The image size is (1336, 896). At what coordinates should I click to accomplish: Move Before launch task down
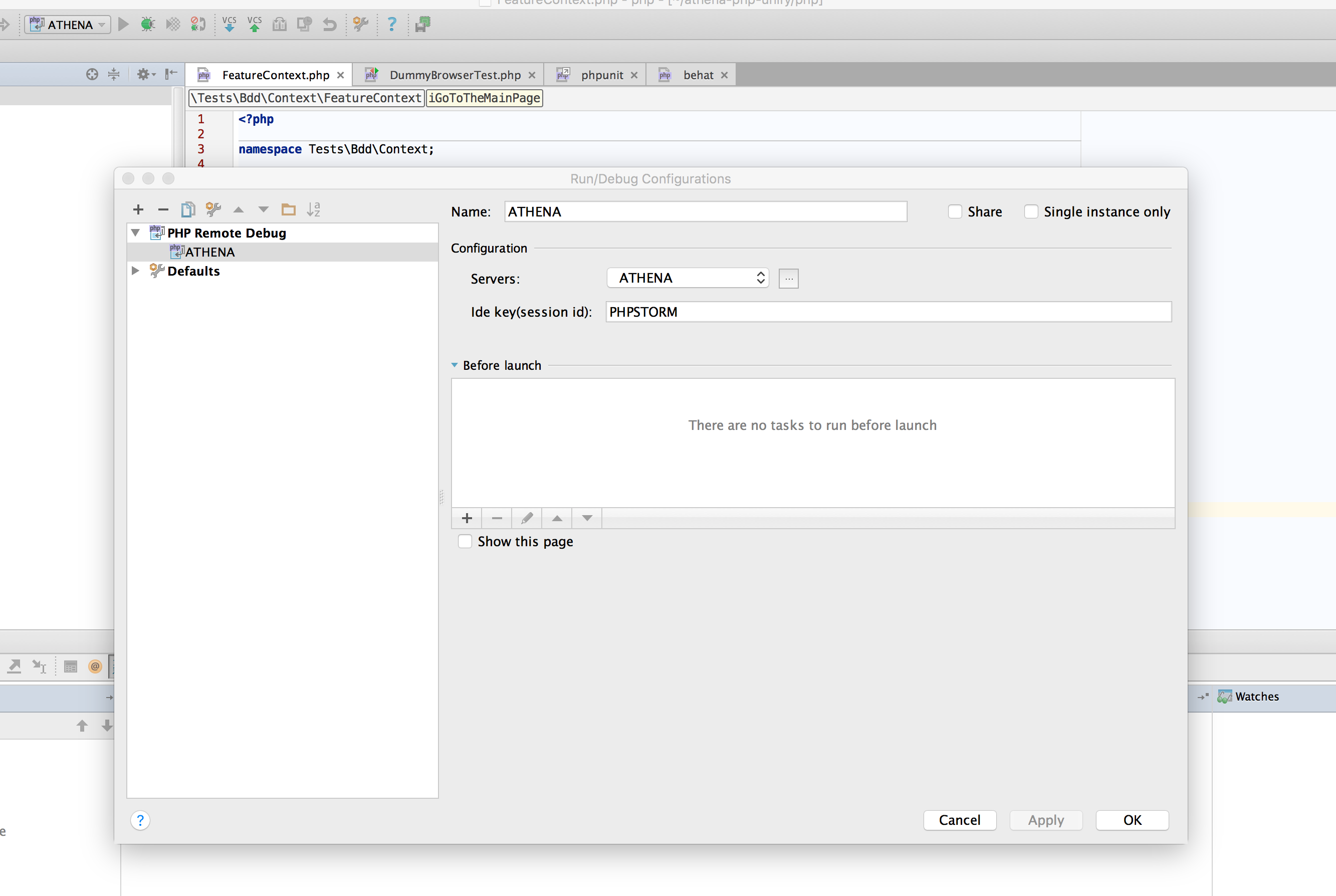point(587,518)
